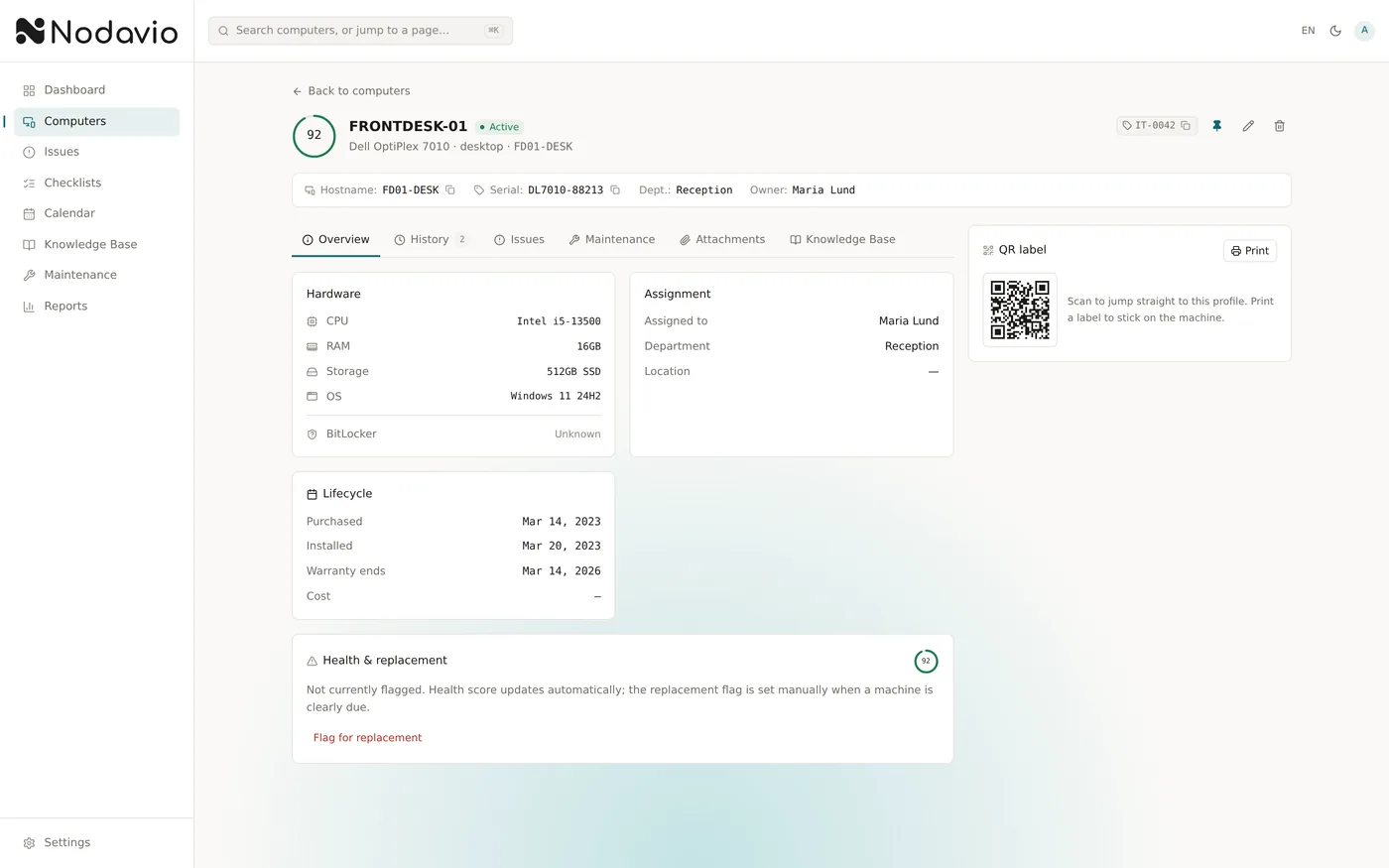Click the Active status badge
1389x868 pixels.
499,127
